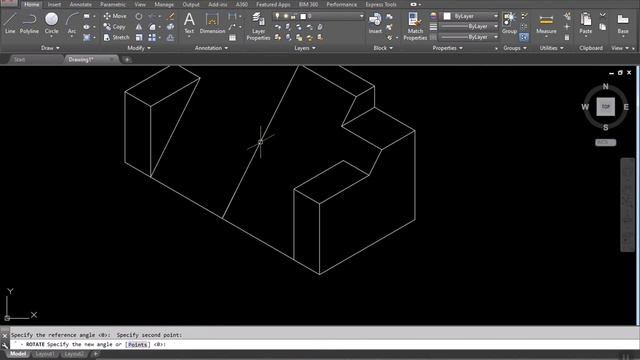Switch to the Manage ribbon tab
This screenshot has width=640, height=360.
164,4
